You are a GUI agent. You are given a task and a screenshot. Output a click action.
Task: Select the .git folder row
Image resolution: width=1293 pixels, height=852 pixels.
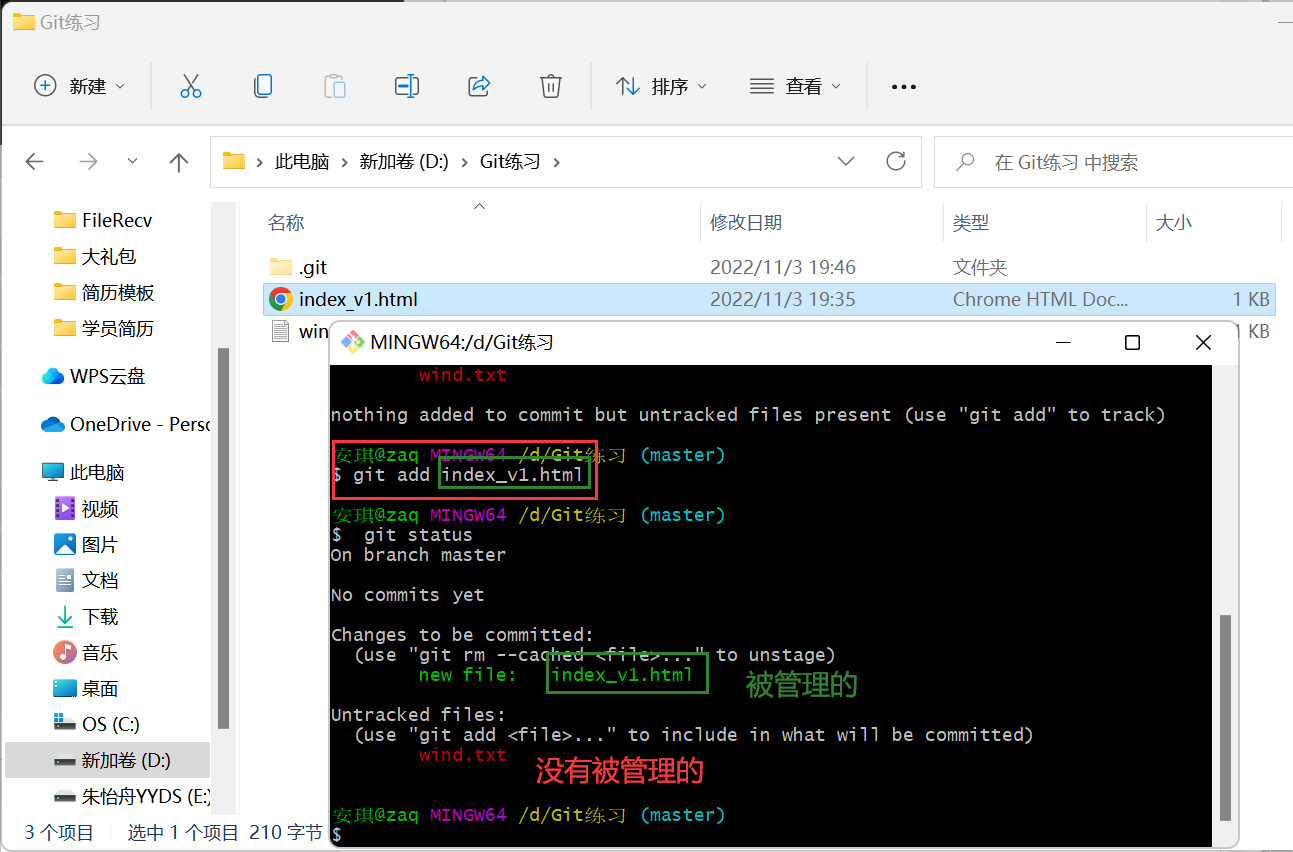(769, 267)
